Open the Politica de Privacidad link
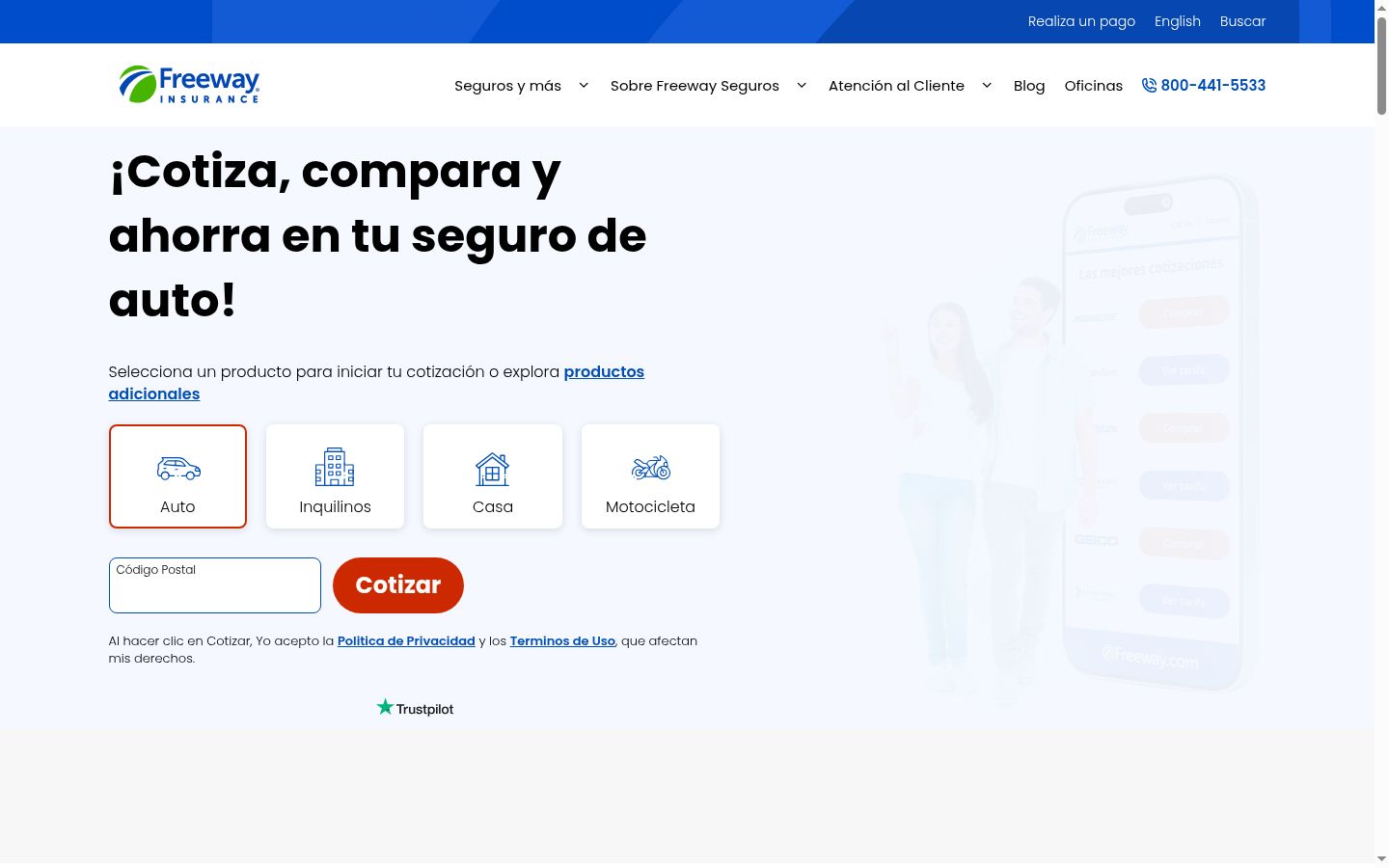The image size is (1389, 868). coord(406,640)
